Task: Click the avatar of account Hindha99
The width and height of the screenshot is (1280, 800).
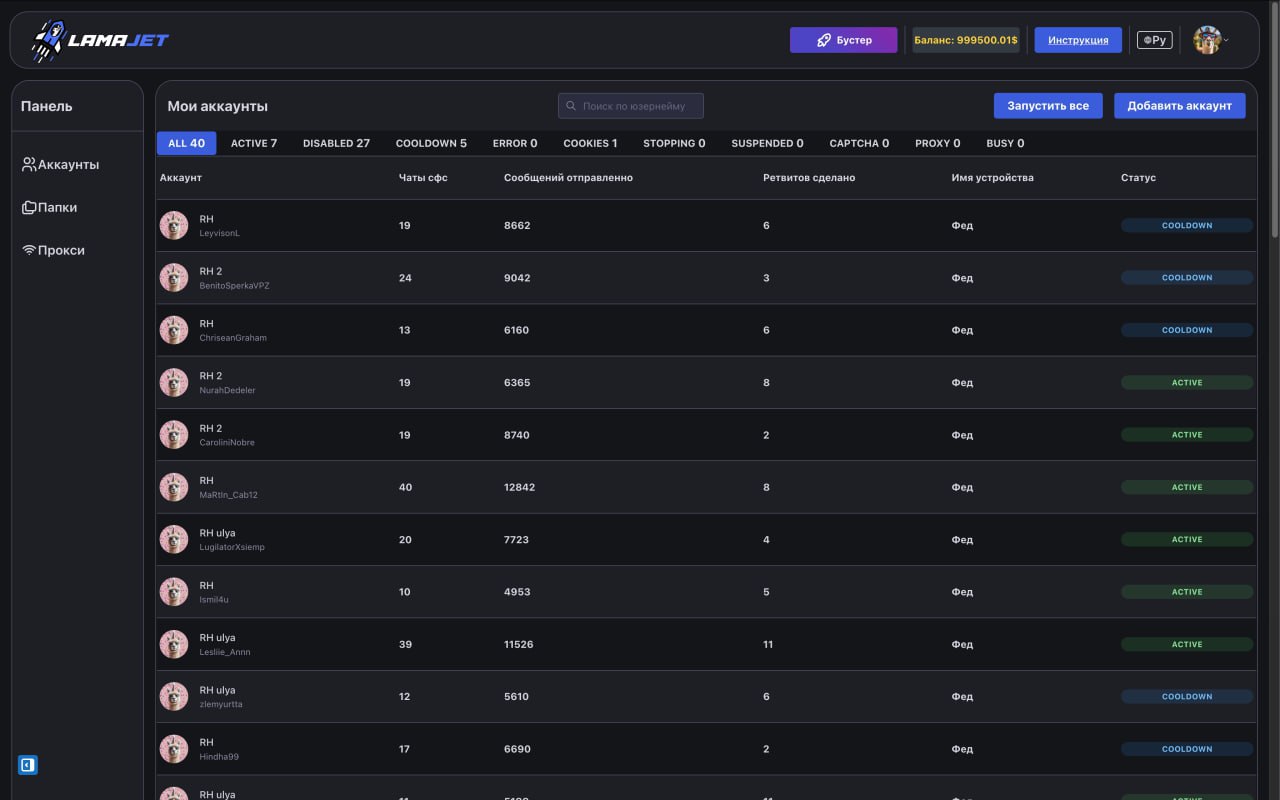Action: point(174,749)
